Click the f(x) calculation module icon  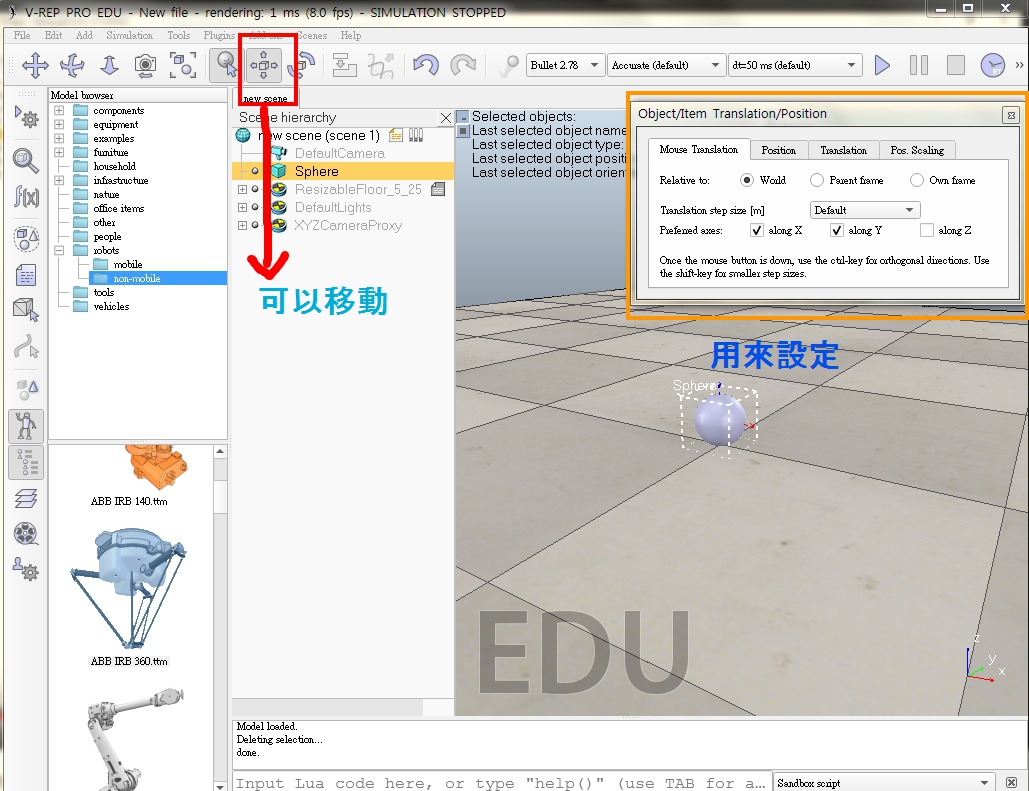(27, 196)
